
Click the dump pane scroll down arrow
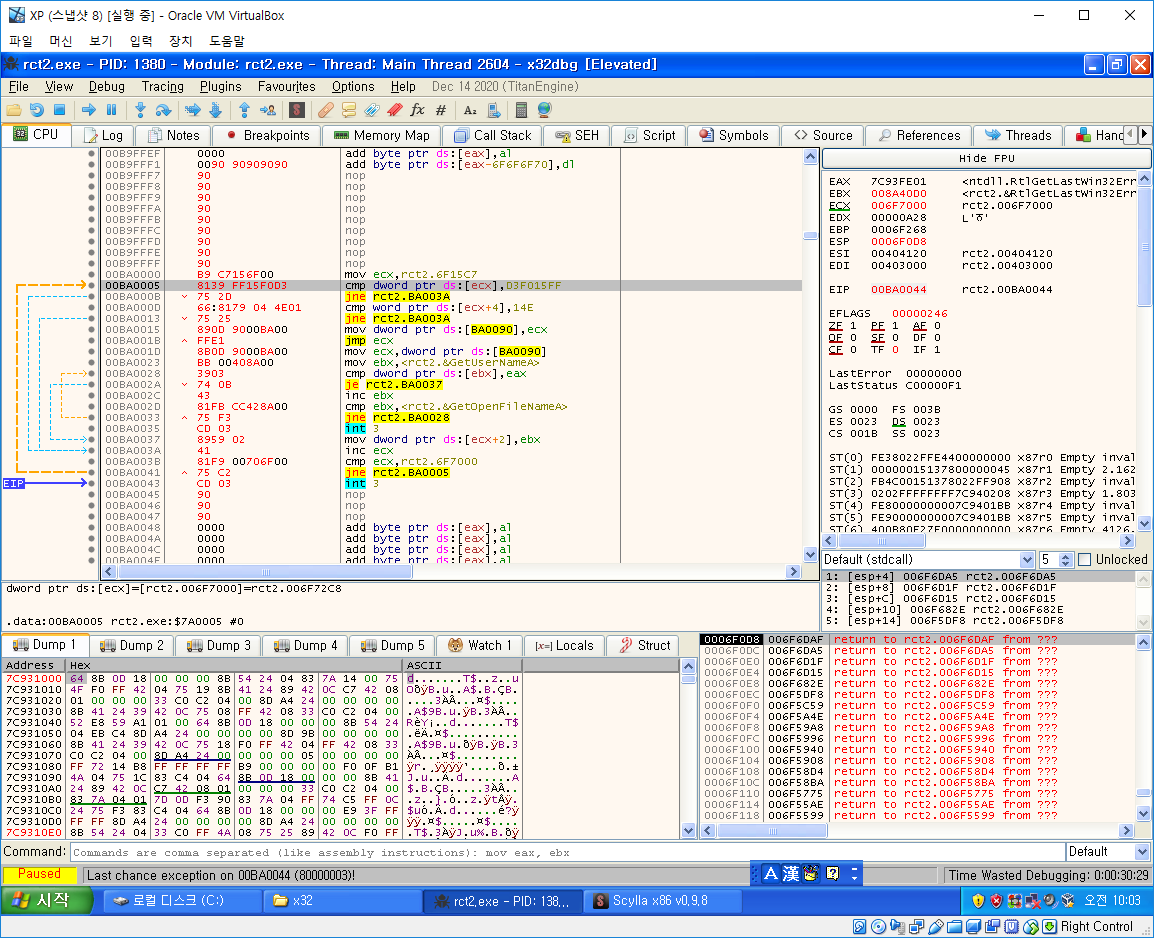tap(688, 831)
